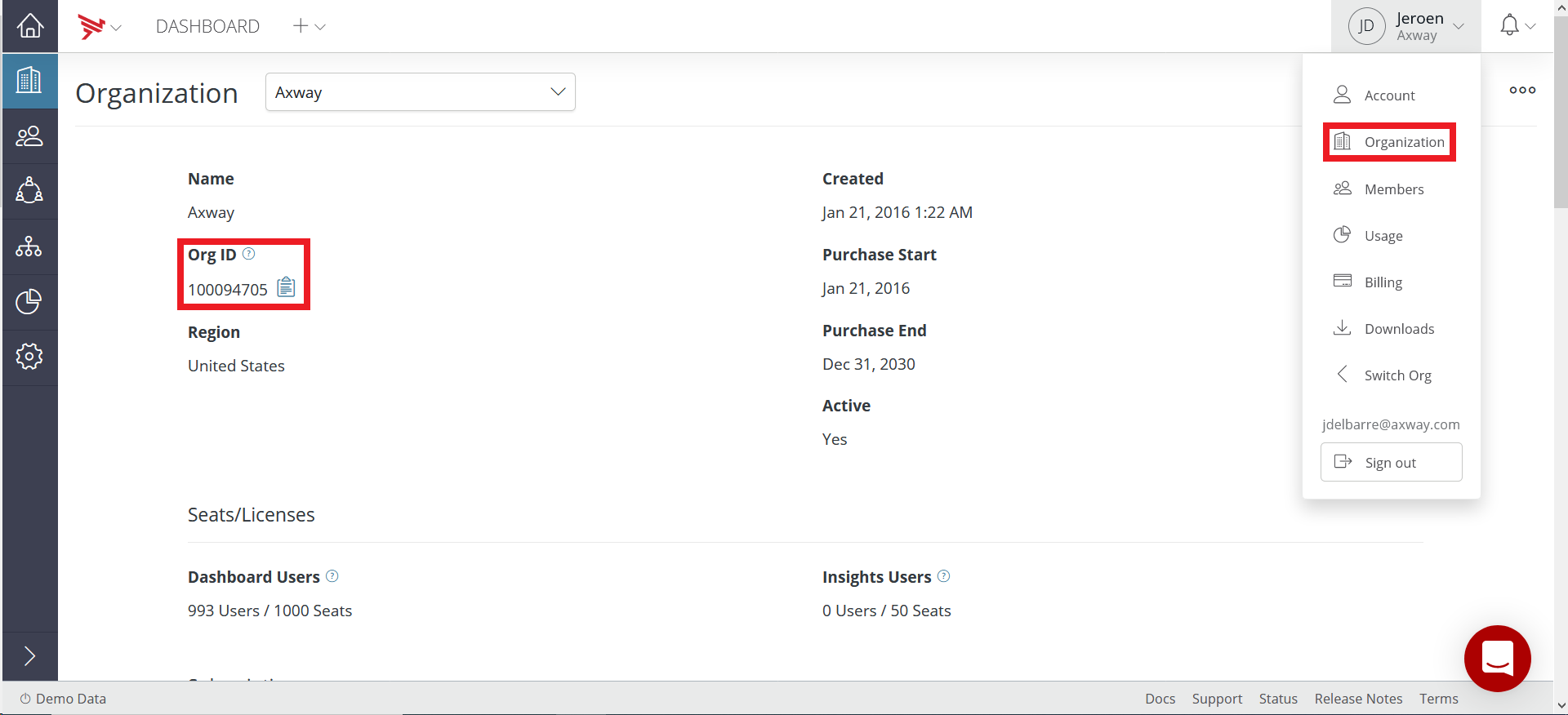The height and width of the screenshot is (715, 1568).
Task: Copy Org ID with clipboard icon
Action: click(x=286, y=287)
